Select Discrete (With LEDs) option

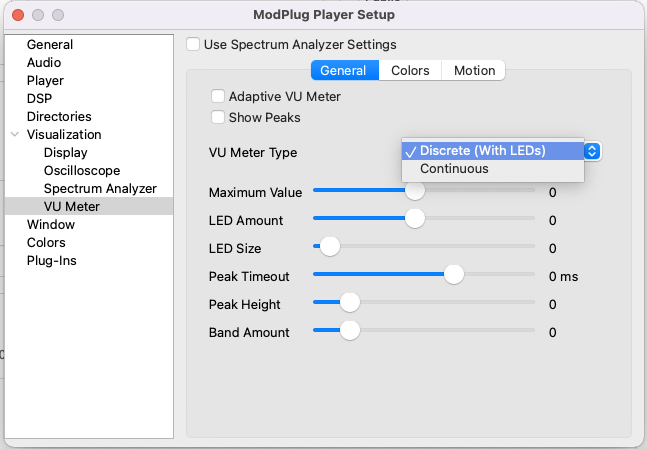point(482,151)
